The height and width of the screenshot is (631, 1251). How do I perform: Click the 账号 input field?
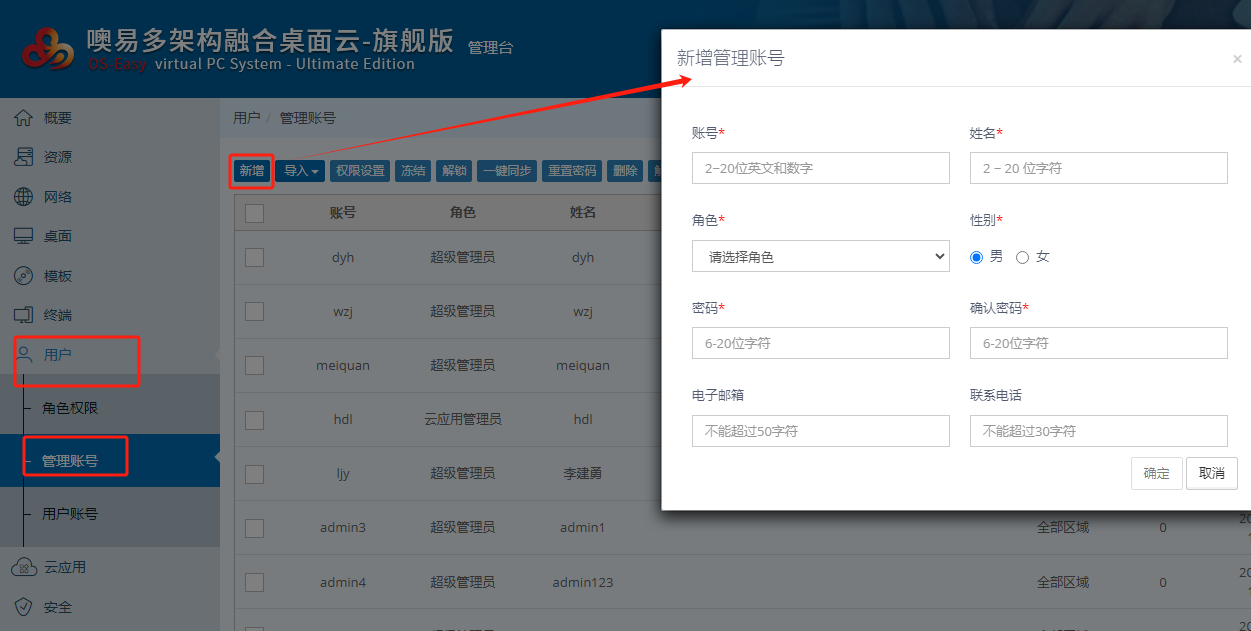coord(820,168)
